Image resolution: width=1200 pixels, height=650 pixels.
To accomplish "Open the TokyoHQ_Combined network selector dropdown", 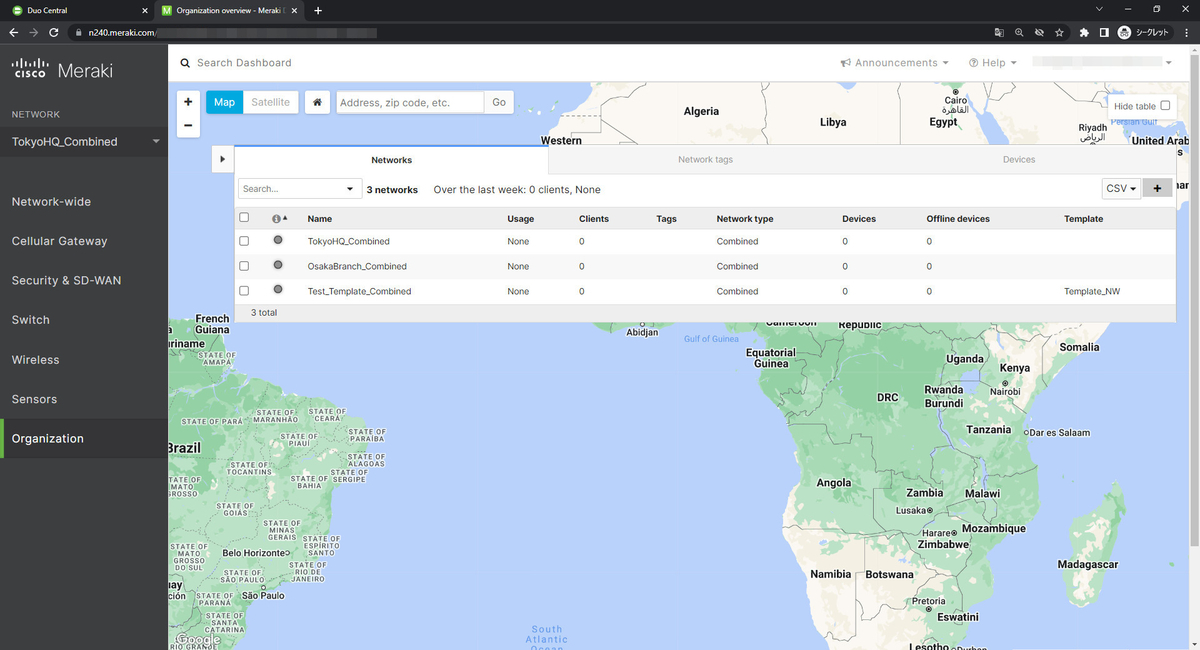I will coord(84,142).
